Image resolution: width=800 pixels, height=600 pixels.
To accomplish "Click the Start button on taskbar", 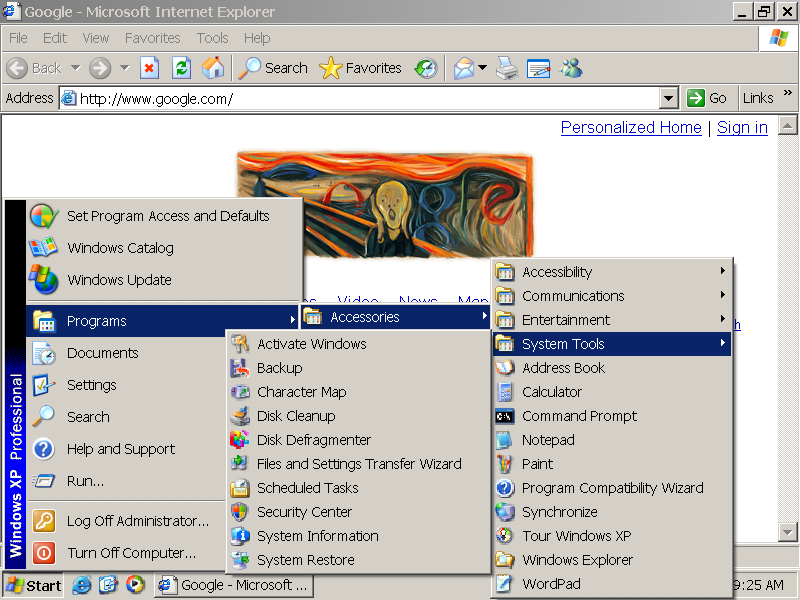I will click(x=34, y=585).
